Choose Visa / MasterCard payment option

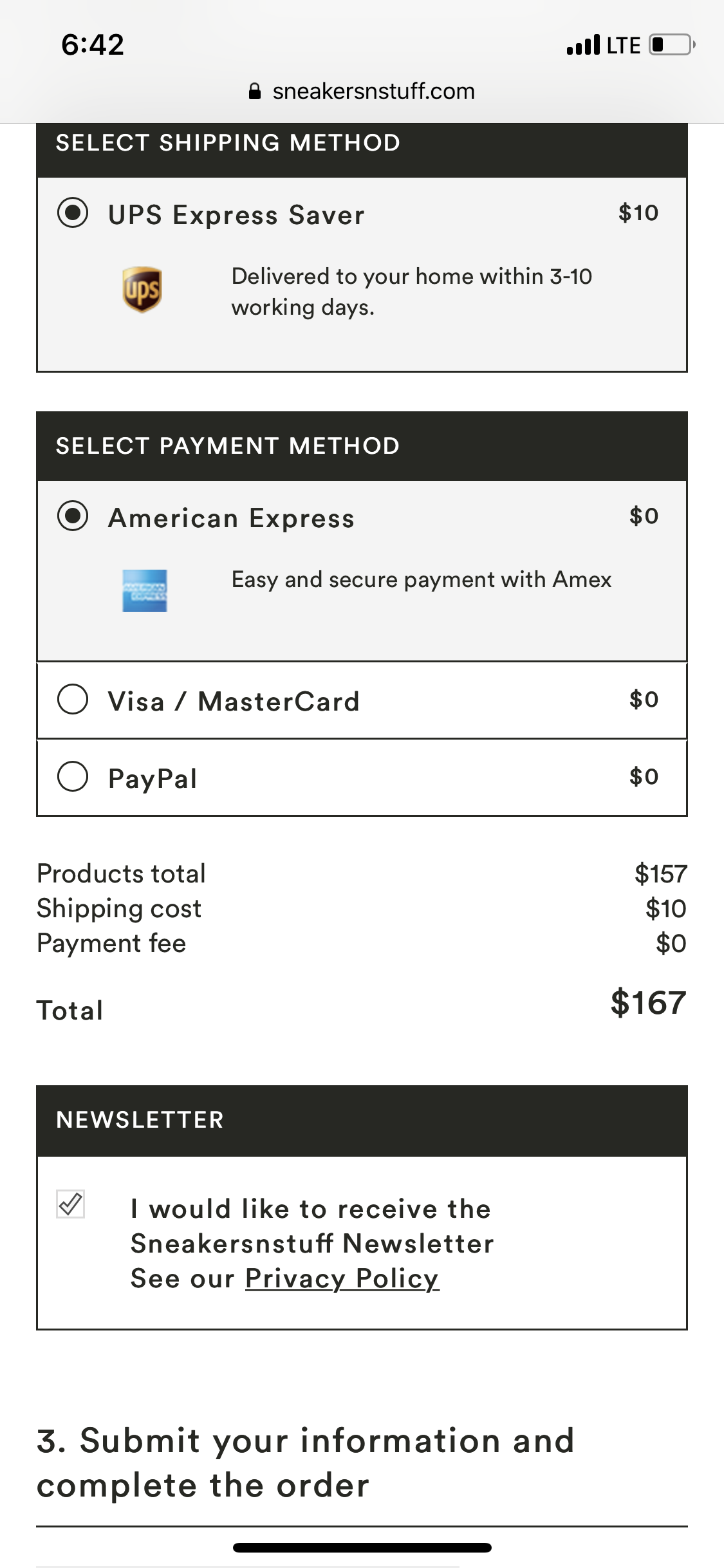(73, 700)
